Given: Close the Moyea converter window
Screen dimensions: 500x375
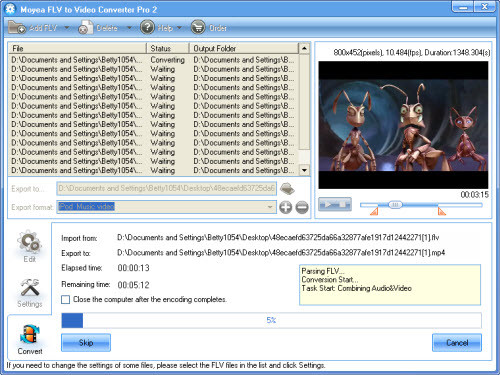Looking at the screenshot, I should [x=485, y=7].
